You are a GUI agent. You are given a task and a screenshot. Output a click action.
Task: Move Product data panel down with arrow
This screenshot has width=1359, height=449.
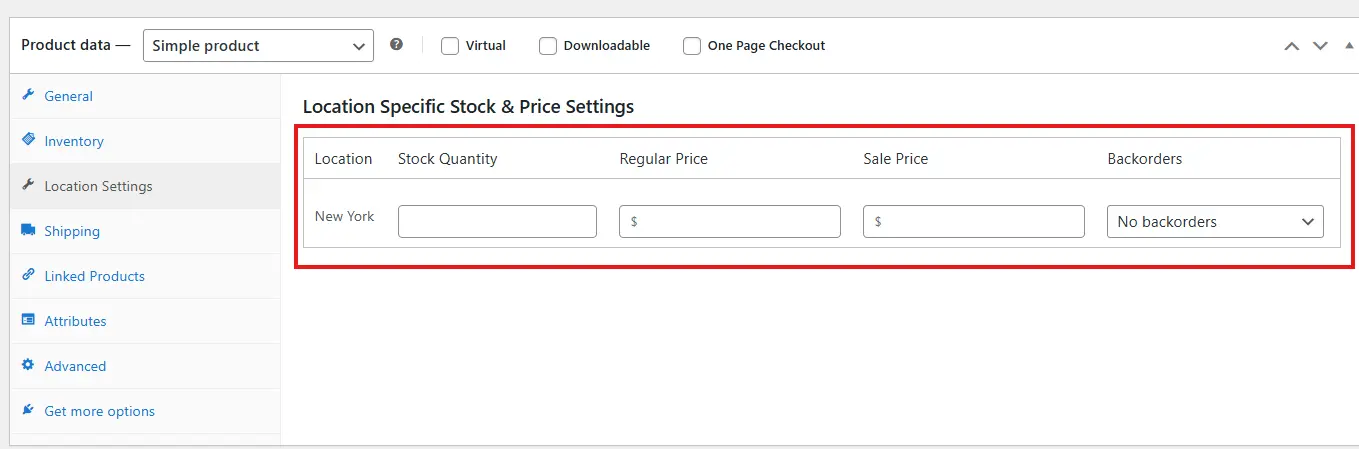[x=1320, y=46]
